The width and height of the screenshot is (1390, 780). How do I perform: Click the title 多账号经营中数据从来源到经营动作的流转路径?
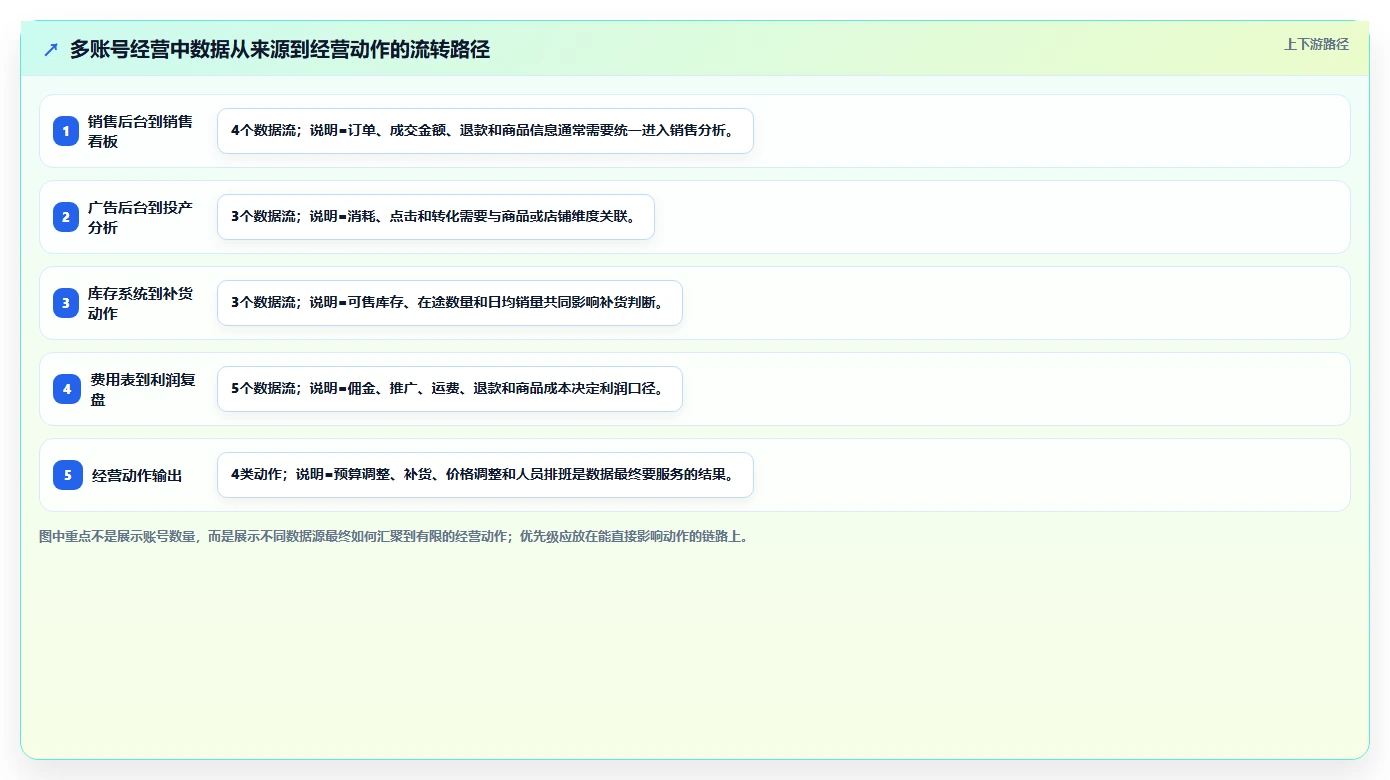pos(280,50)
